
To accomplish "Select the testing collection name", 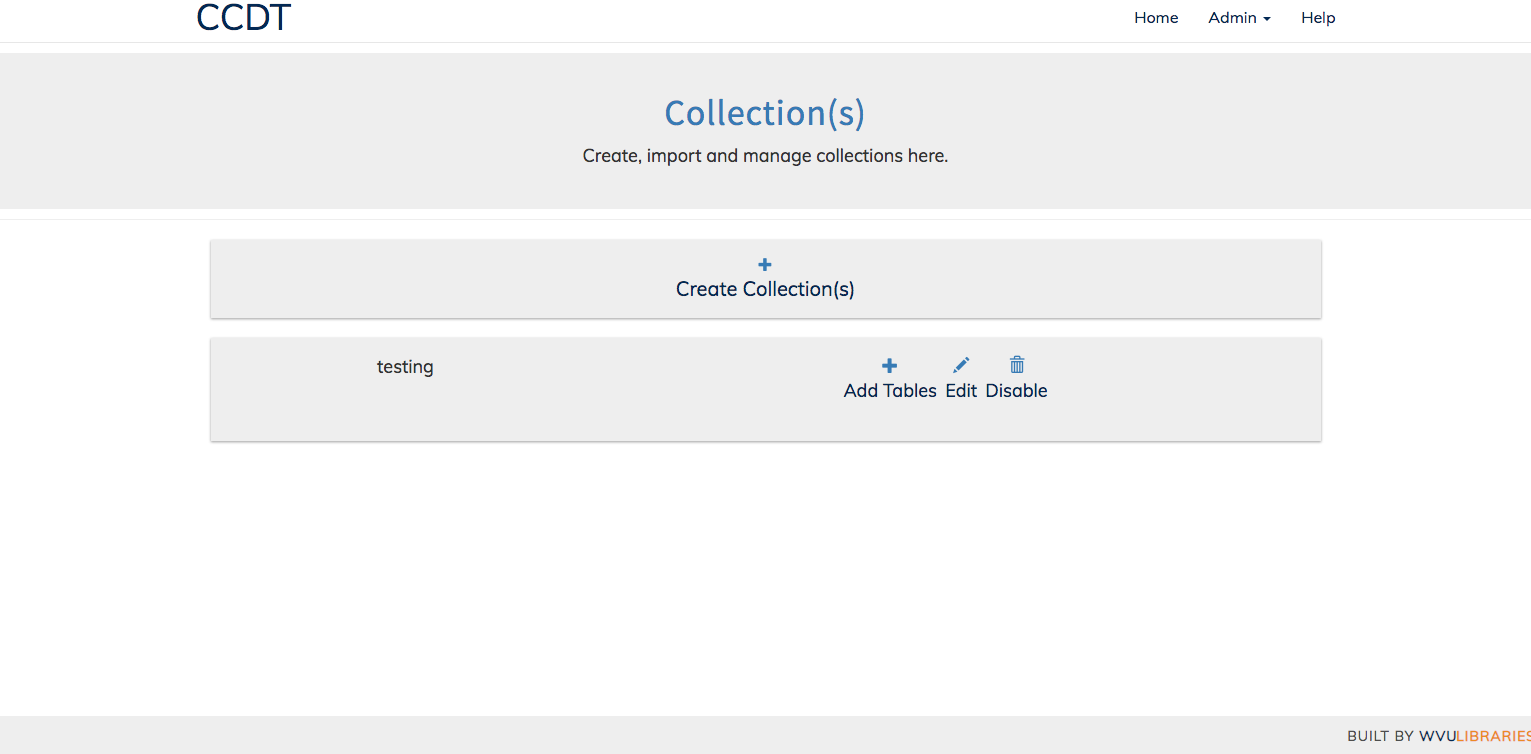I will 404,366.
